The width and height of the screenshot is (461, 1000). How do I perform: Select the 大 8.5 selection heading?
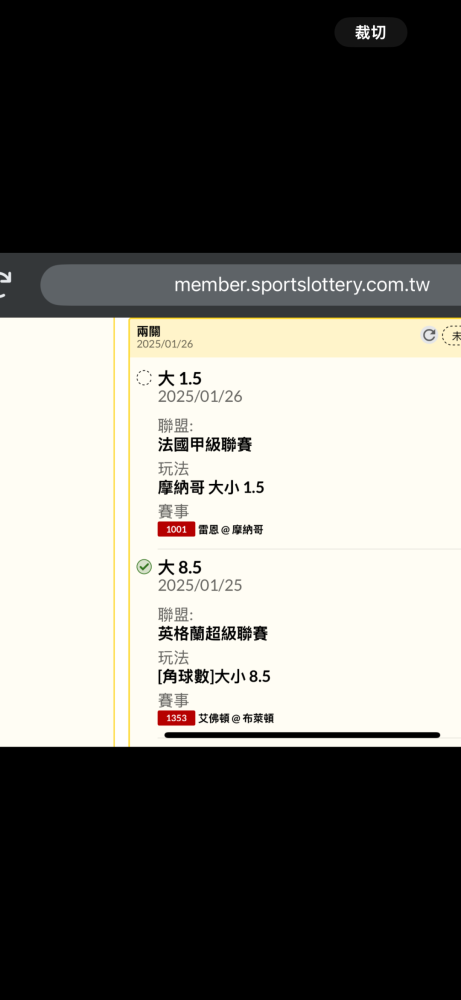coord(180,567)
